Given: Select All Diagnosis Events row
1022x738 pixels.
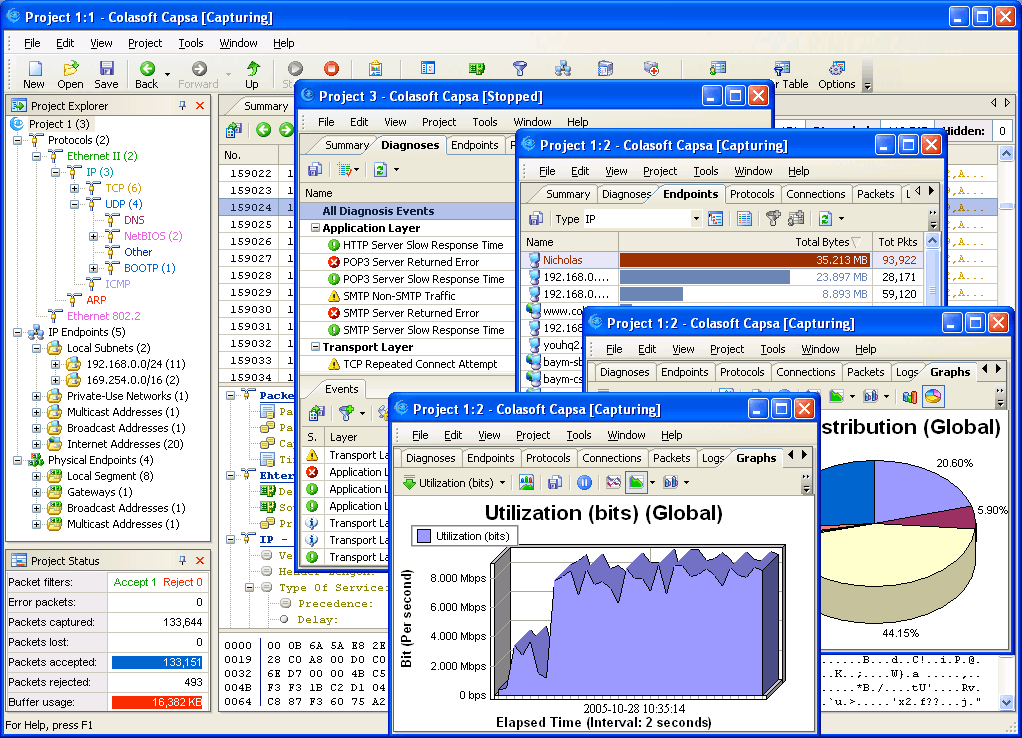Looking at the screenshot, I should pyautogui.click(x=408, y=211).
